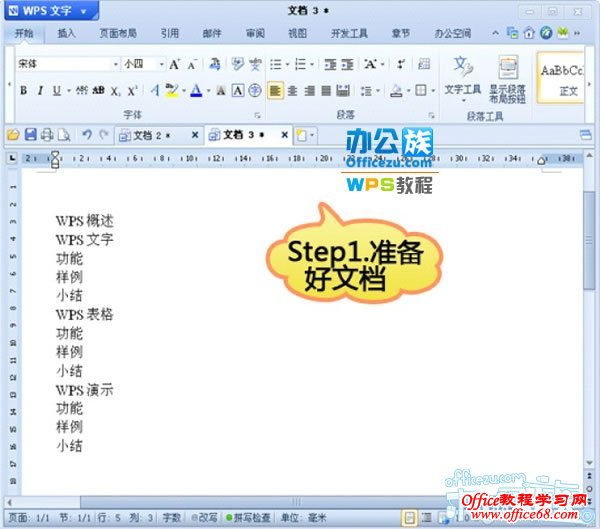This screenshot has width=600, height=529.
Task: Click 显示段落布局按钮 icon
Action: [x=507, y=79]
